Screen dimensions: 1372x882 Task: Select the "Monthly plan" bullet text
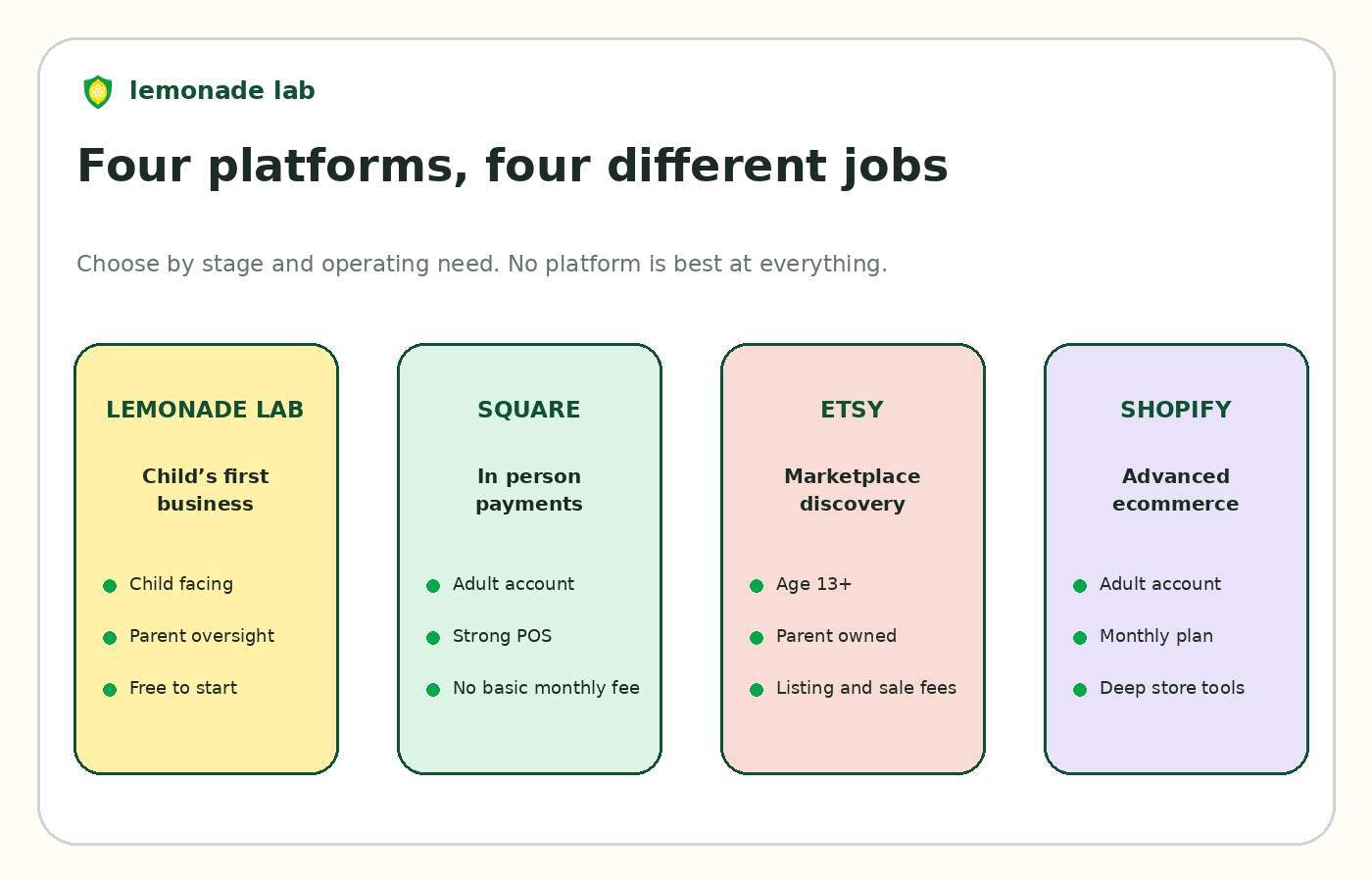point(1156,636)
